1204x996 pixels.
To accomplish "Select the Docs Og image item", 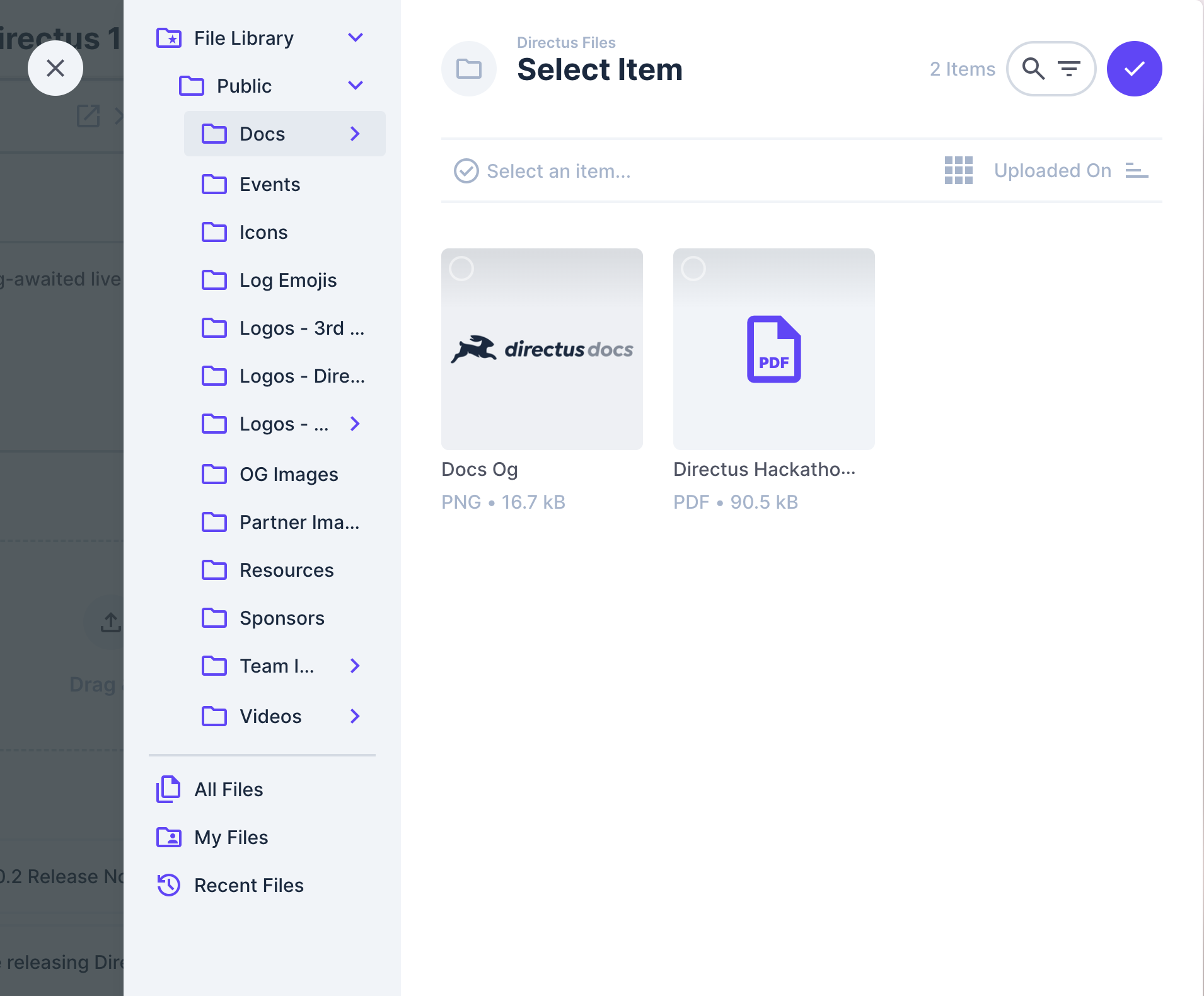I will click(x=461, y=269).
